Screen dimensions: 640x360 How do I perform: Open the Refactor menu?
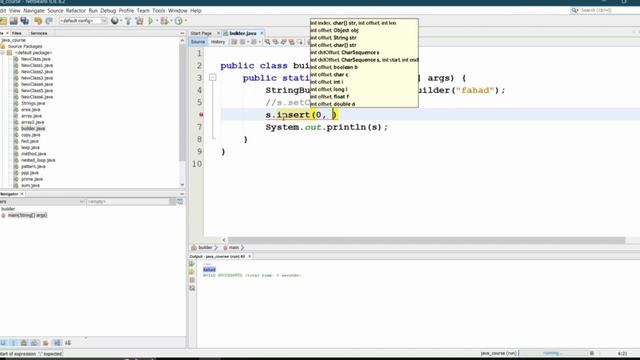click(x=76, y=11)
